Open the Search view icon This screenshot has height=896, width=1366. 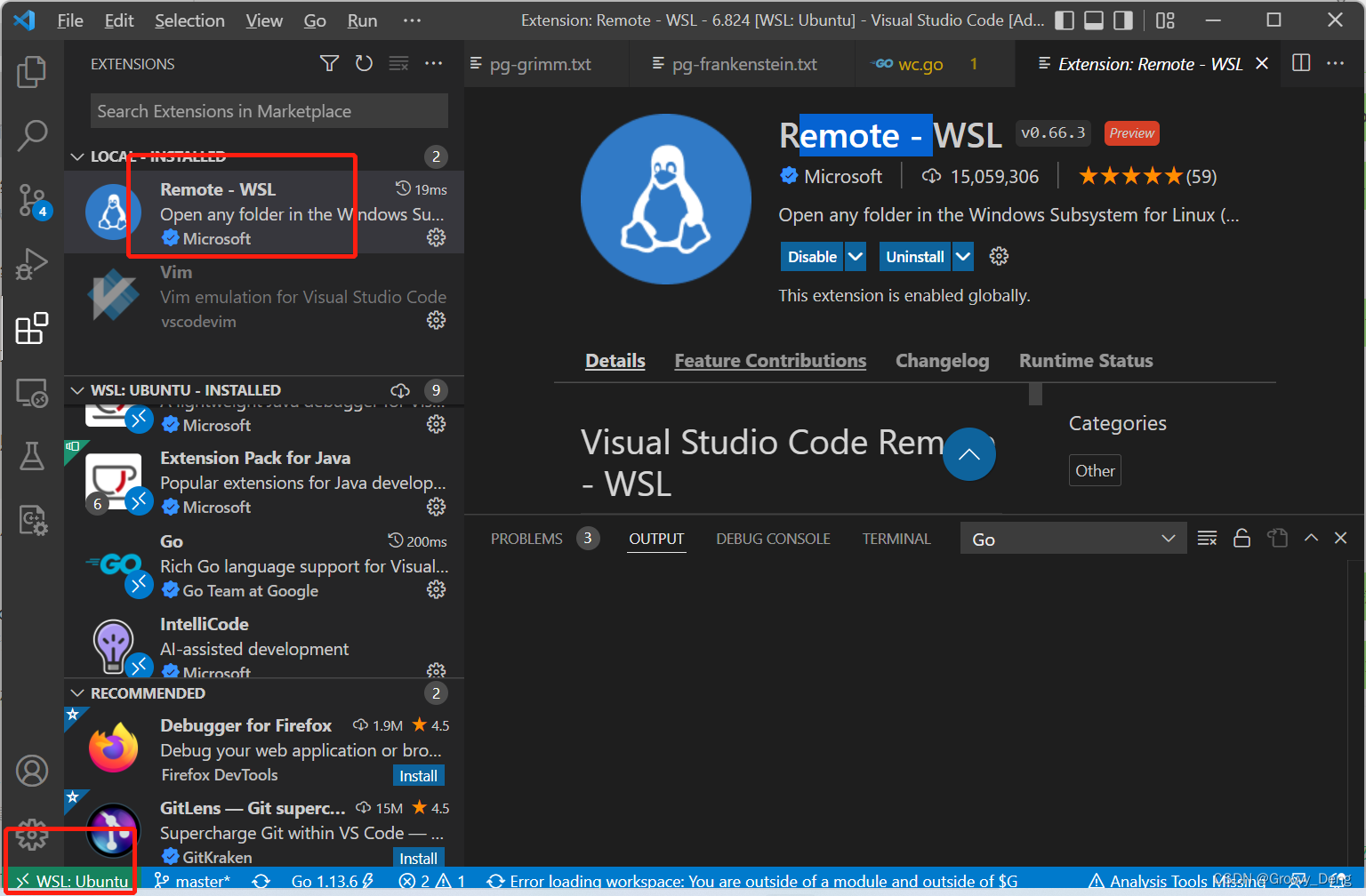[x=32, y=136]
